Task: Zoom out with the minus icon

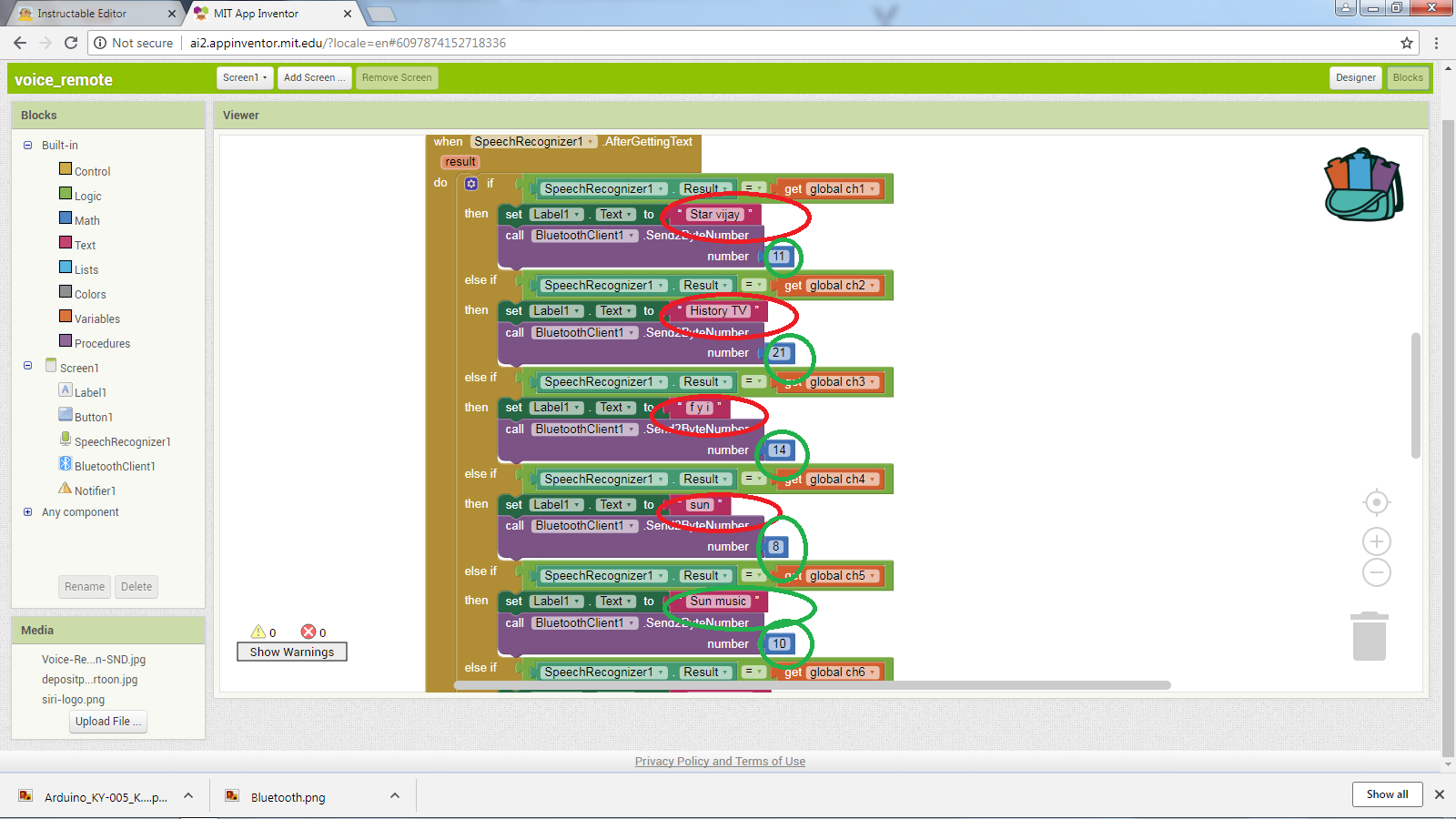Action: 1377,572
